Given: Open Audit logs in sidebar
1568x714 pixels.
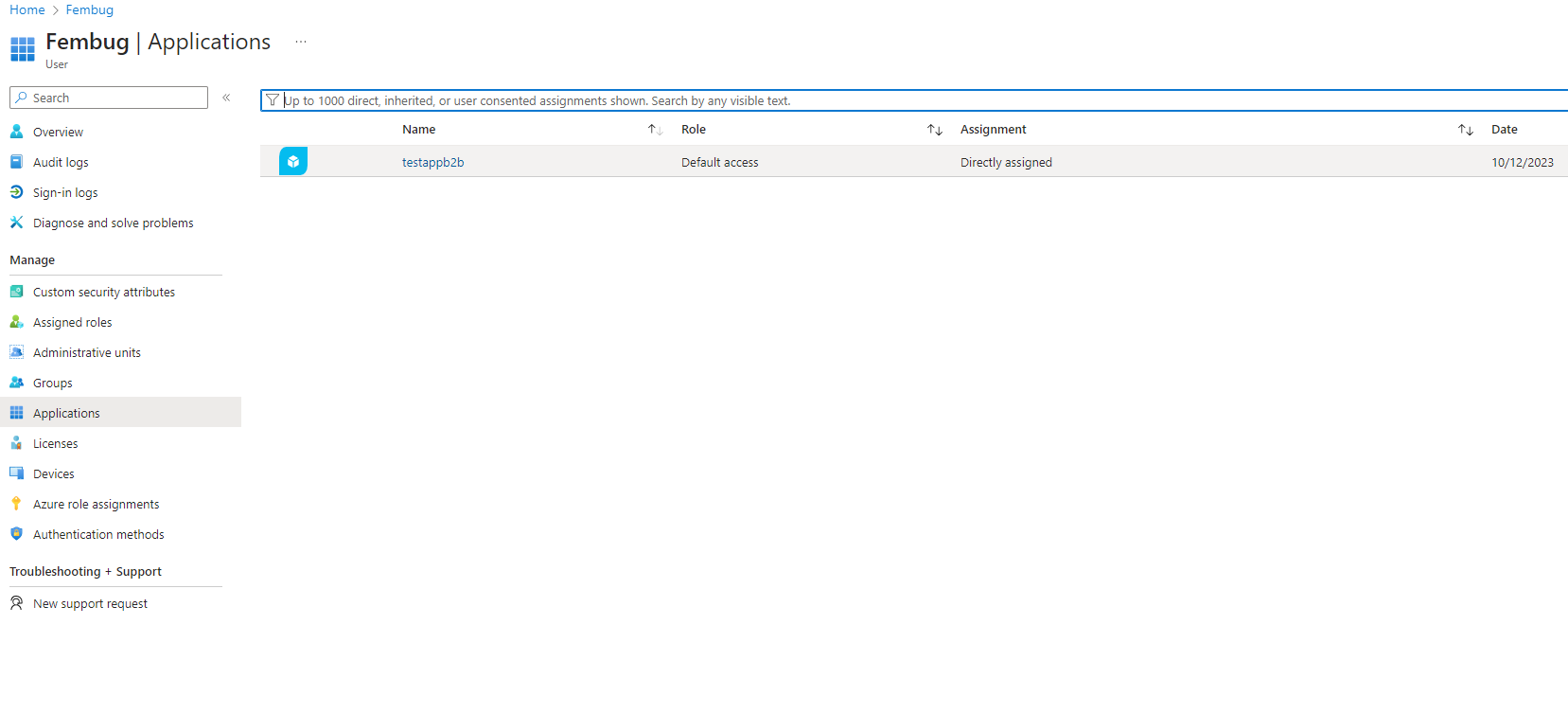Looking at the screenshot, I should point(61,163).
